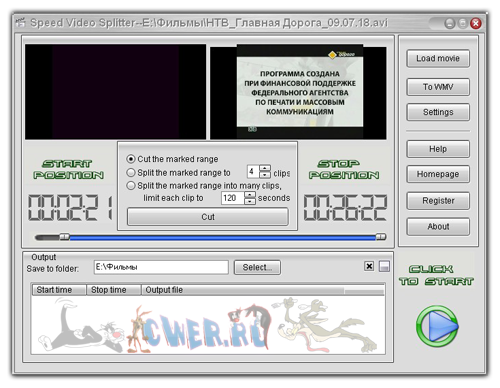The width and height of the screenshot is (500, 388).
Task: Increase the clips count stepper
Action: (265, 168)
